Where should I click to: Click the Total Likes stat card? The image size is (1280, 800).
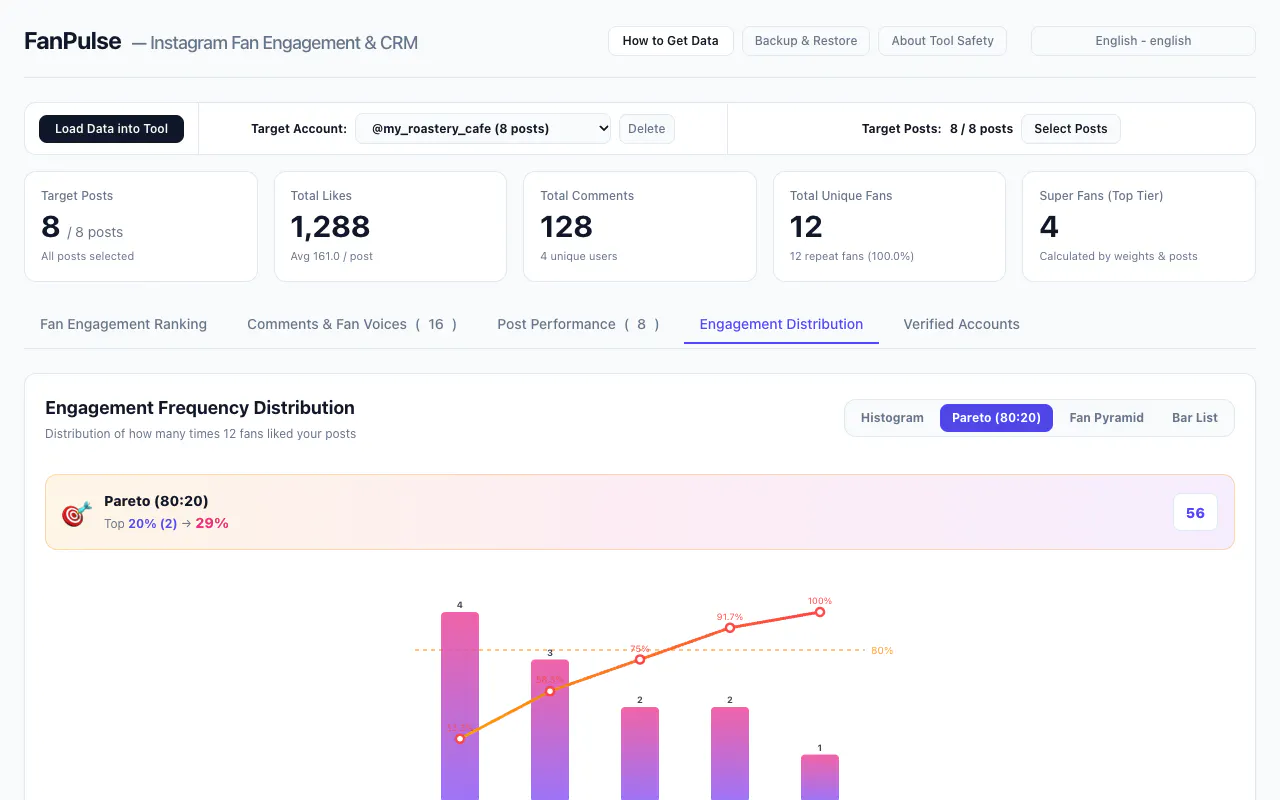point(390,226)
